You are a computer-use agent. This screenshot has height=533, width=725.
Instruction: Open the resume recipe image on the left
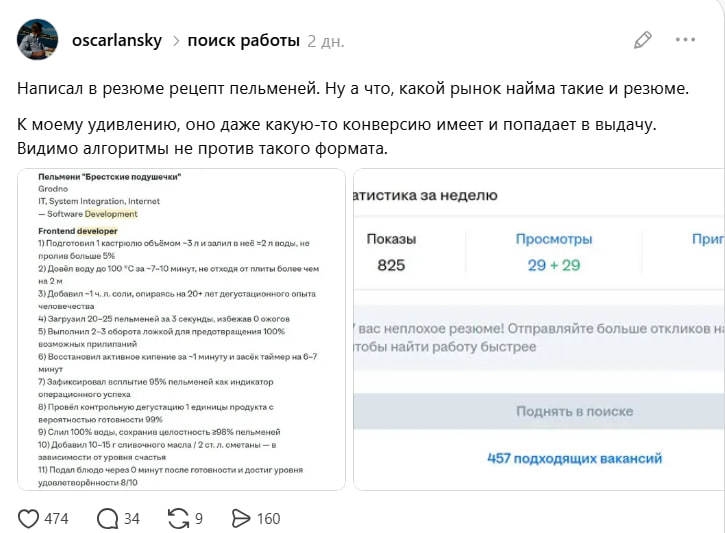tap(181, 330)
